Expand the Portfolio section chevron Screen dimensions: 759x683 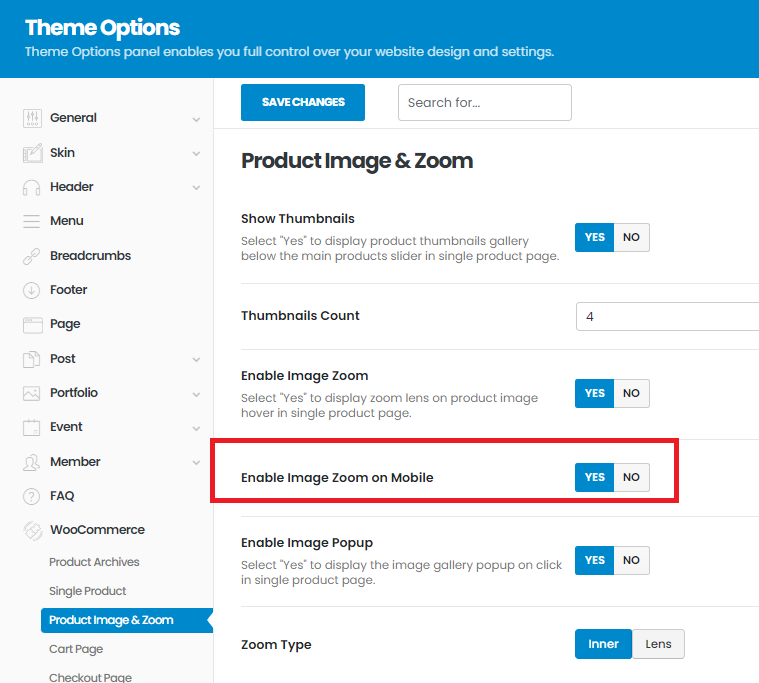pyautogui.click(x=196, y=394)
